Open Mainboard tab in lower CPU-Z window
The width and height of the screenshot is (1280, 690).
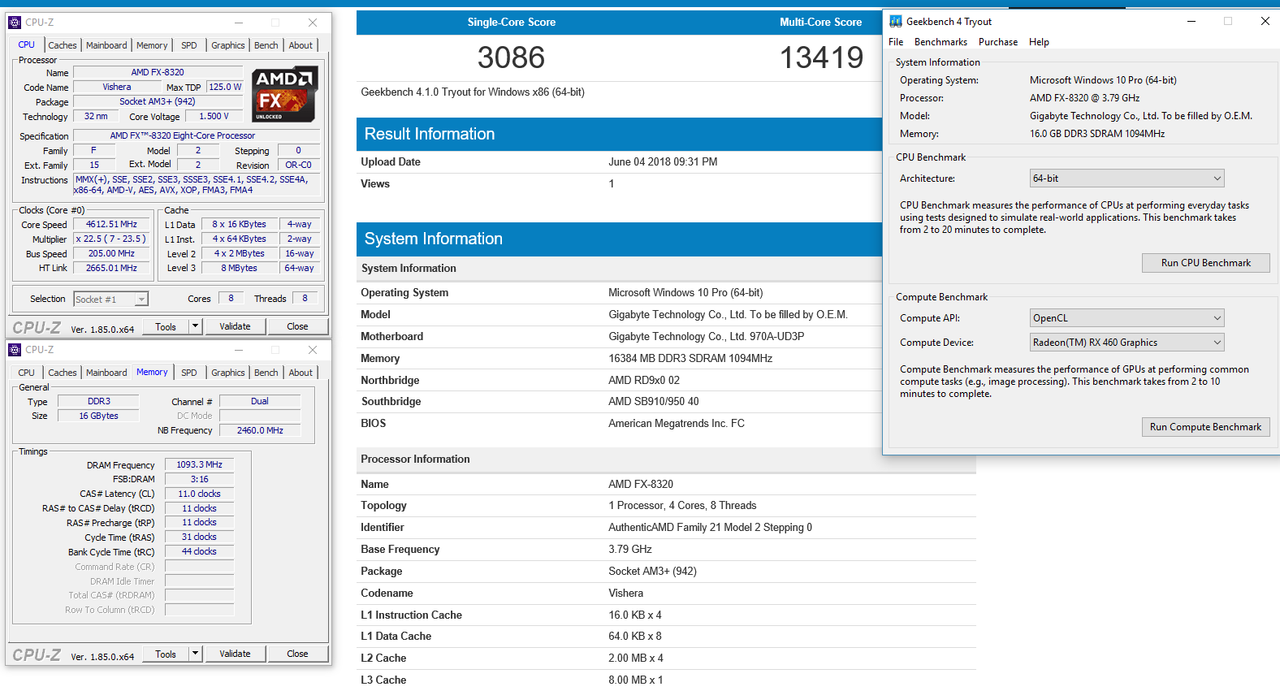106,373
